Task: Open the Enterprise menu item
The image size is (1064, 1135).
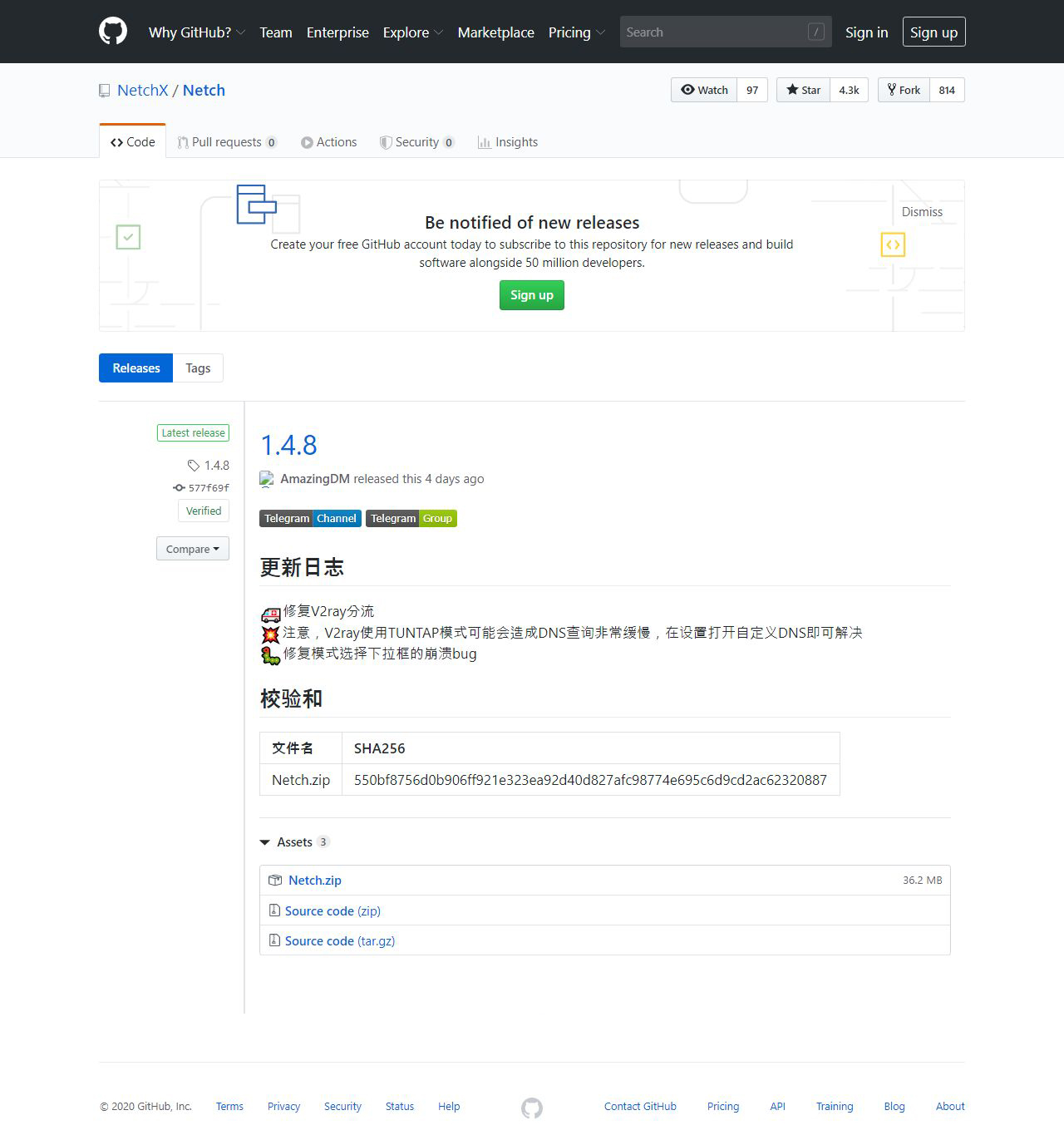Action: (337, 32)
